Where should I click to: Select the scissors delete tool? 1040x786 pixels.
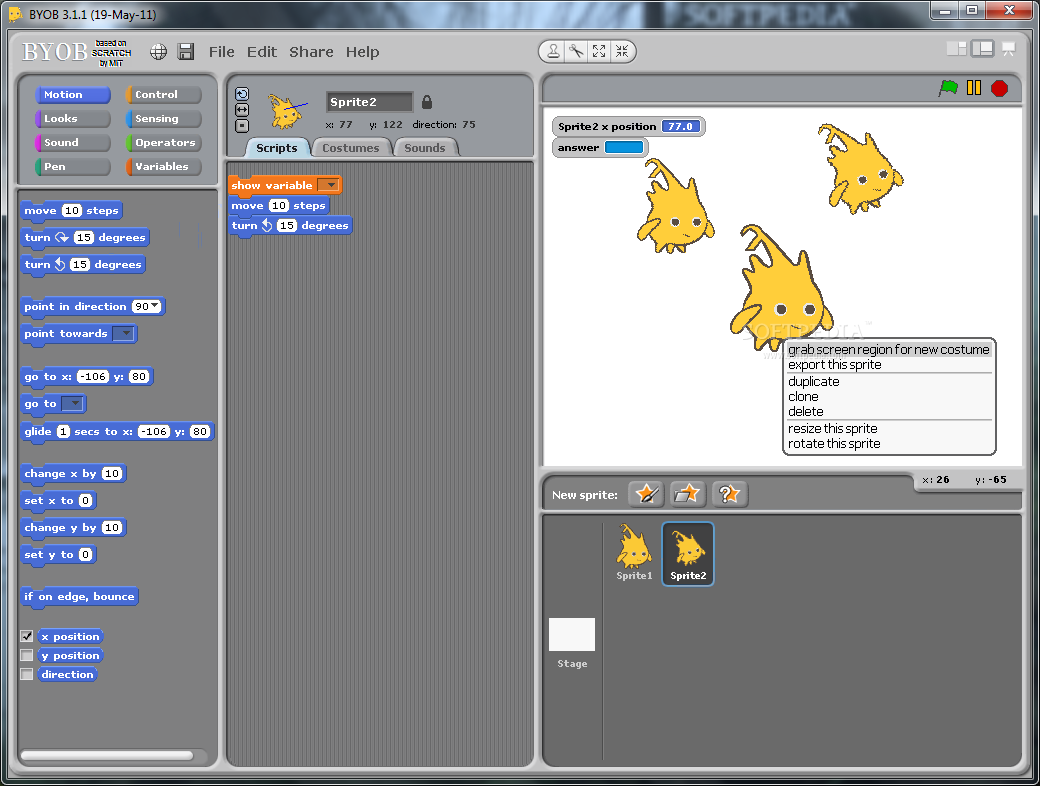click(576, 51)
